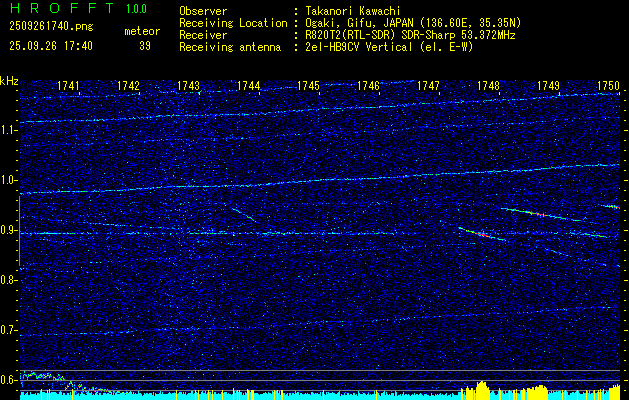Select the 2el-HB9CV Vertical antenna value
Viewport: 629px width, 400px height.
[x=390, y=47]
